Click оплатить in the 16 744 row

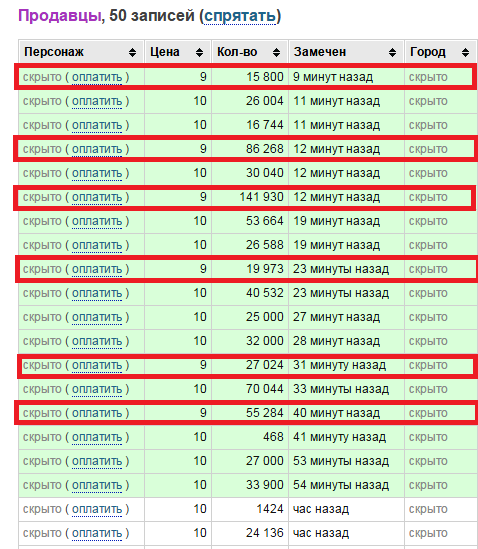pyautogui.click(x=97, y=125)
